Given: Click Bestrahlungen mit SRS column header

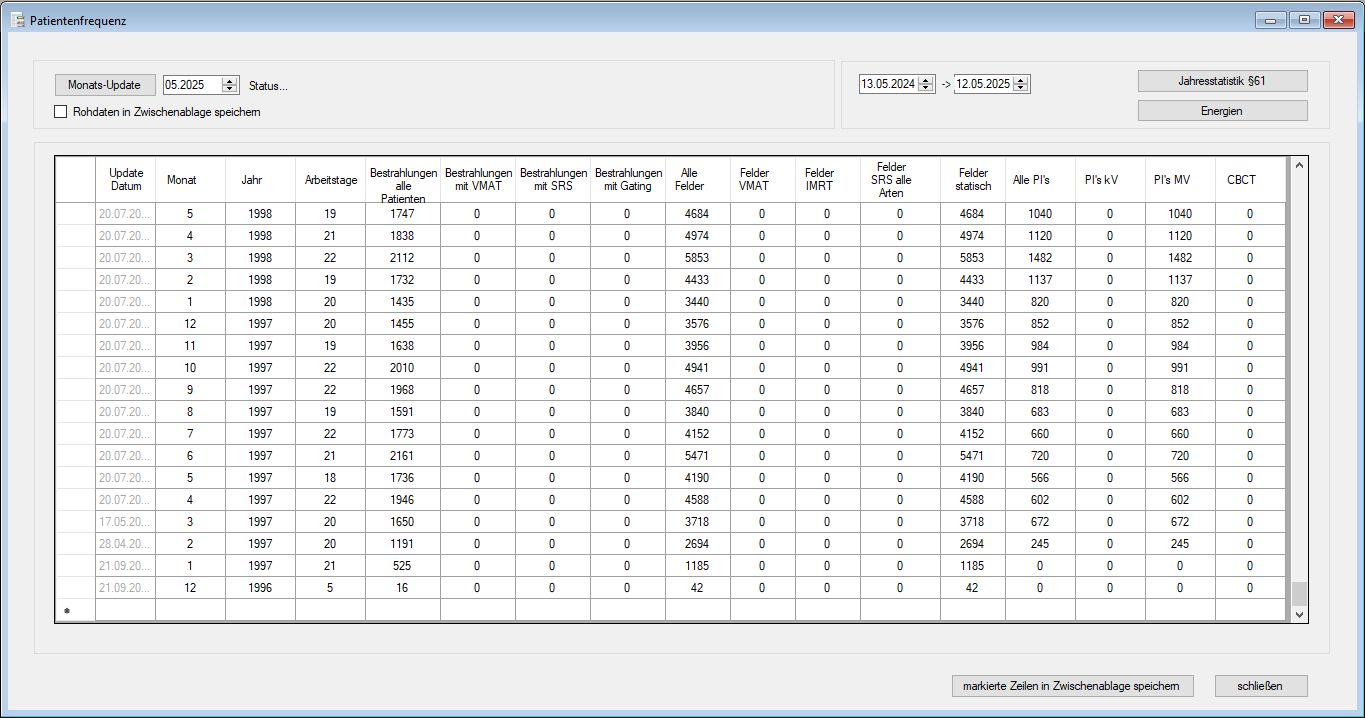Looking at the screenshot, I should tap(553, 179).
